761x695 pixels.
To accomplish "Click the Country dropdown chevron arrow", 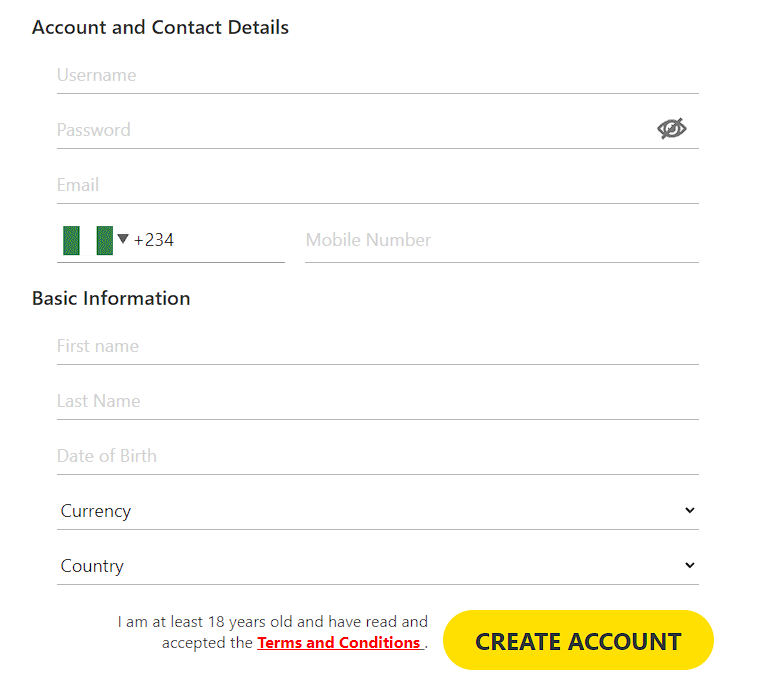I will coord(689,566).
